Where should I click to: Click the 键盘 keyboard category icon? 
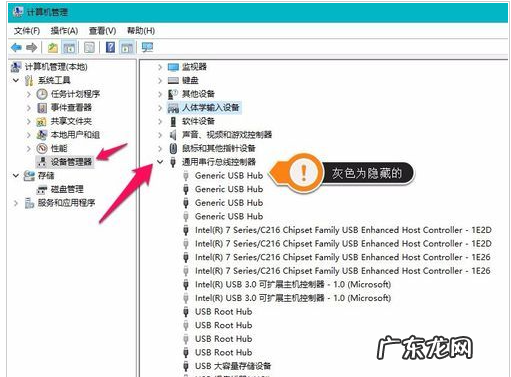(x=173, y=80)
